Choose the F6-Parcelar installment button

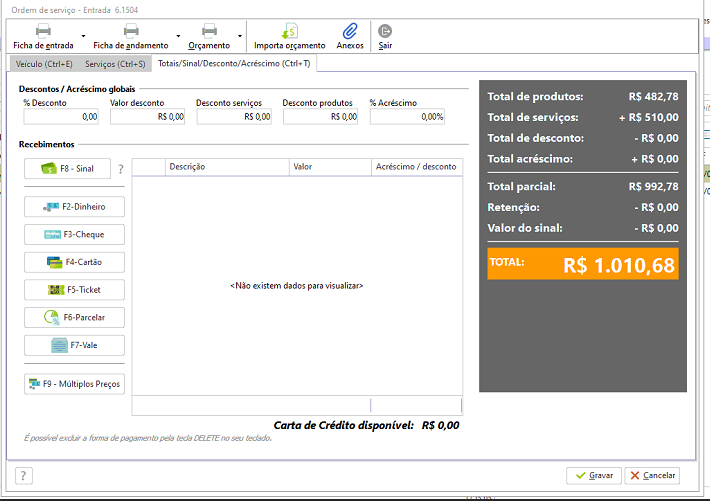click(x=74, y=318)
